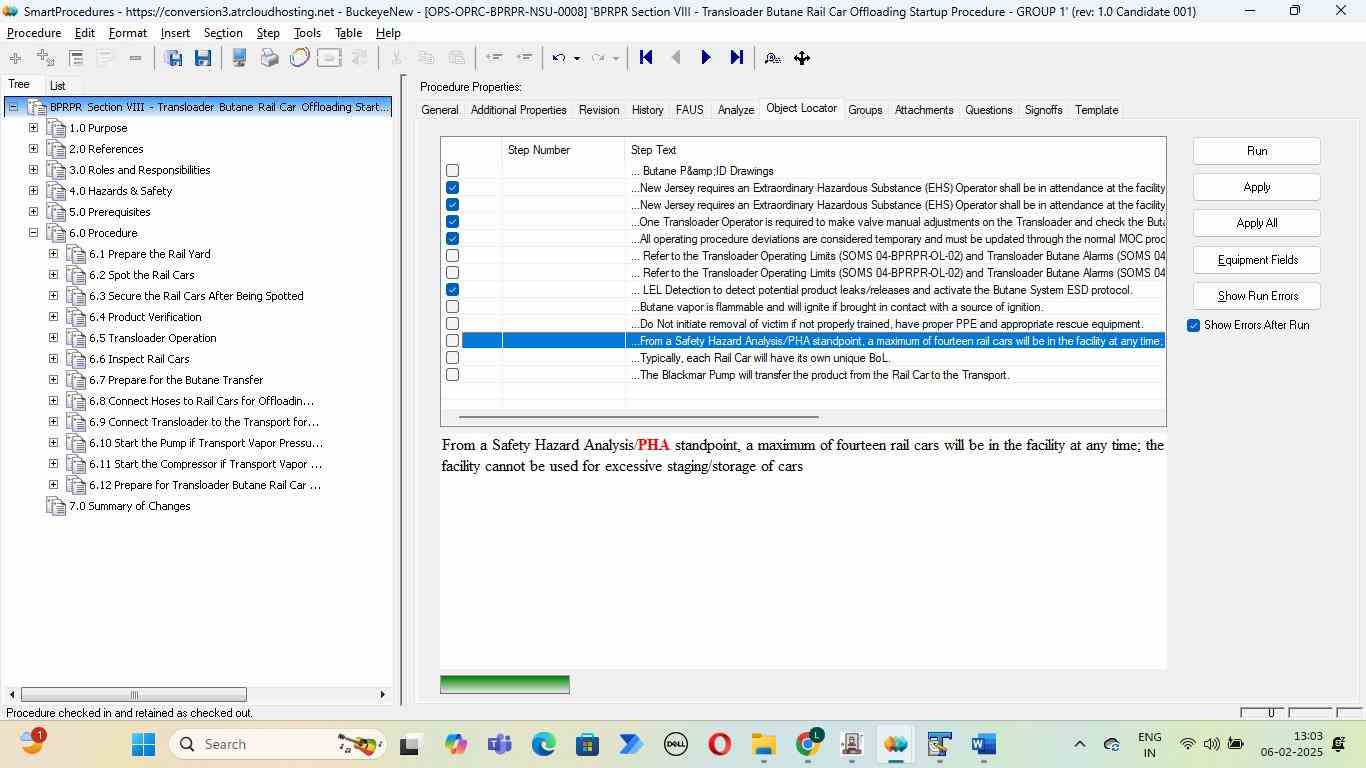The width and height of the screenshot is (1366, 768).
Task: Collapse the 6.0 Procedure tree node
Action: coord(33,233)
